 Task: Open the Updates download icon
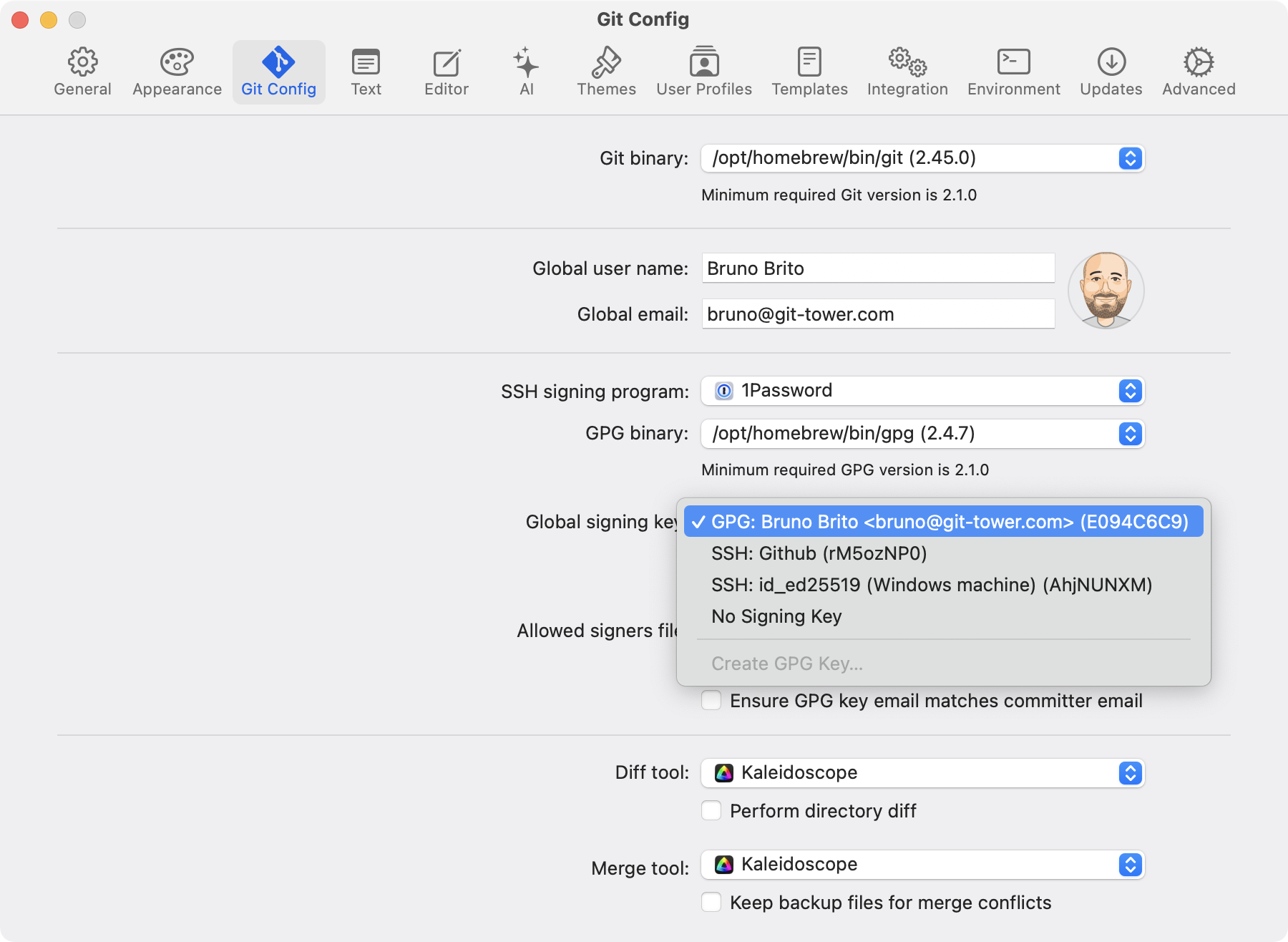(1111, 72)
